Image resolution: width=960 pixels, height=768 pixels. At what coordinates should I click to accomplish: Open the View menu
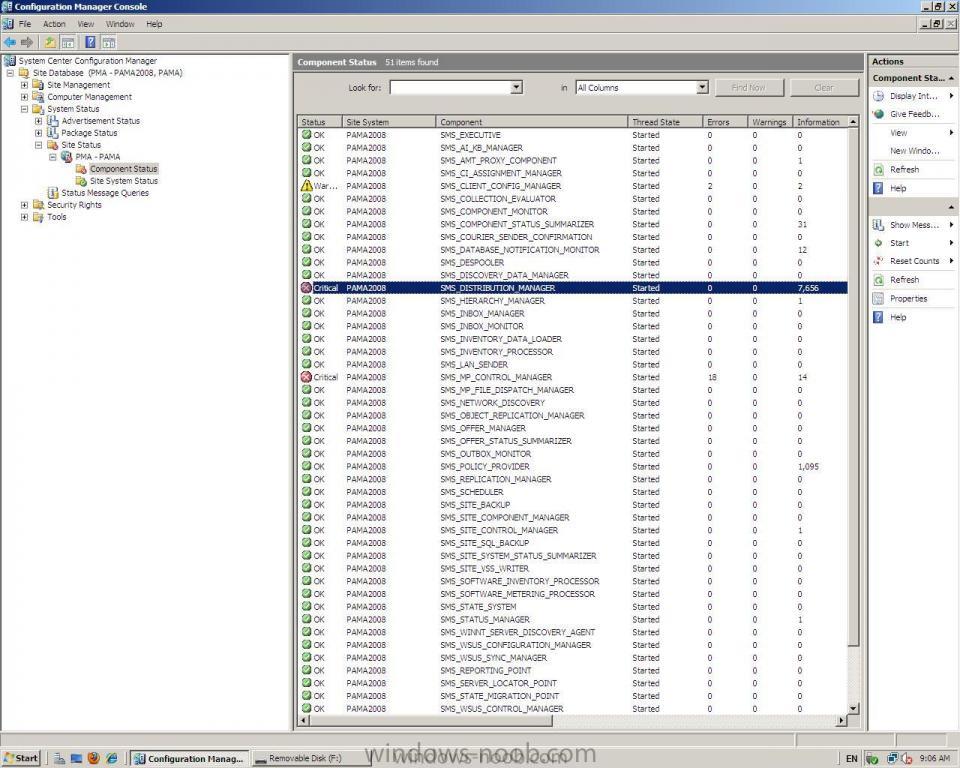[86, 24]
